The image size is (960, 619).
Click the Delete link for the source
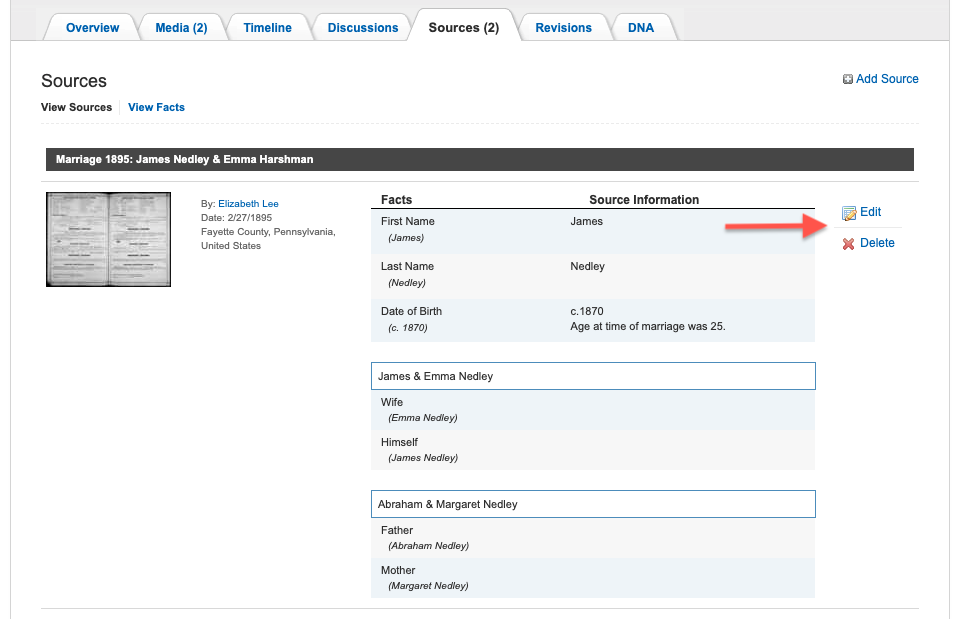pyautogui.click(x=877, y=243)
